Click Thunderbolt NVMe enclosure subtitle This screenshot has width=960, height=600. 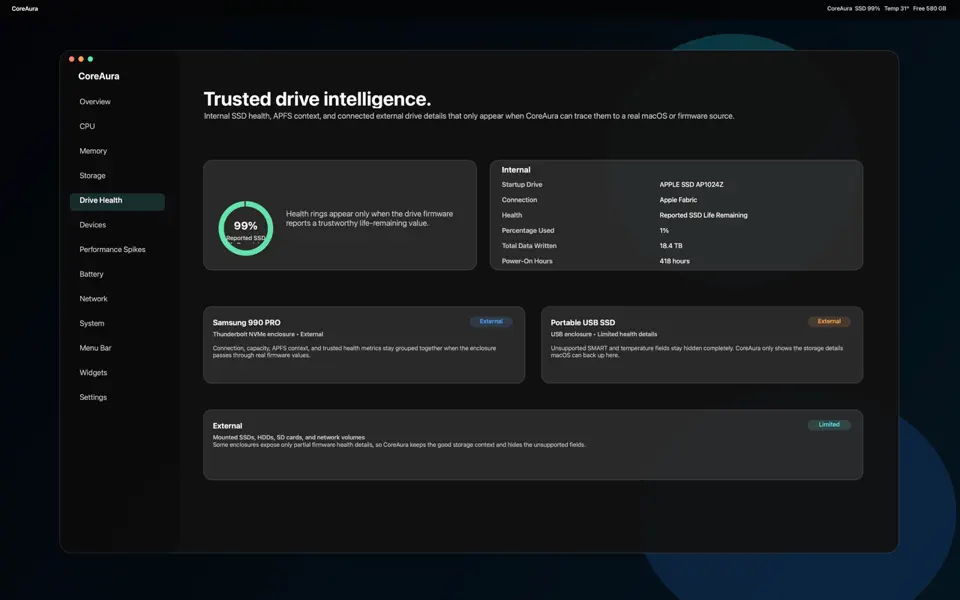[268, 334]
